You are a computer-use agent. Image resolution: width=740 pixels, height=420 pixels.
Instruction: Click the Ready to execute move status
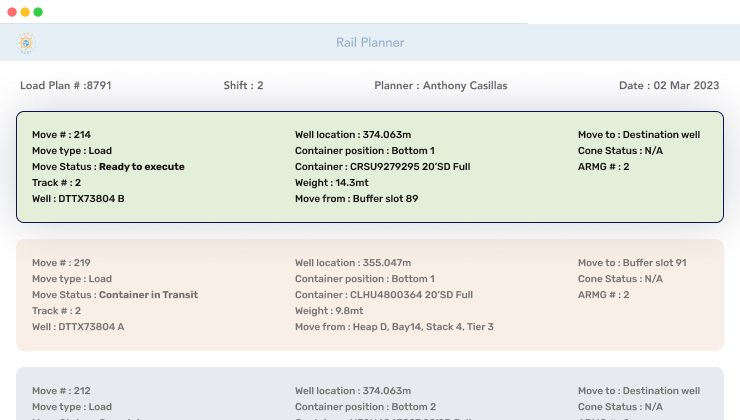pyautogui.click(x=141, y=167)
